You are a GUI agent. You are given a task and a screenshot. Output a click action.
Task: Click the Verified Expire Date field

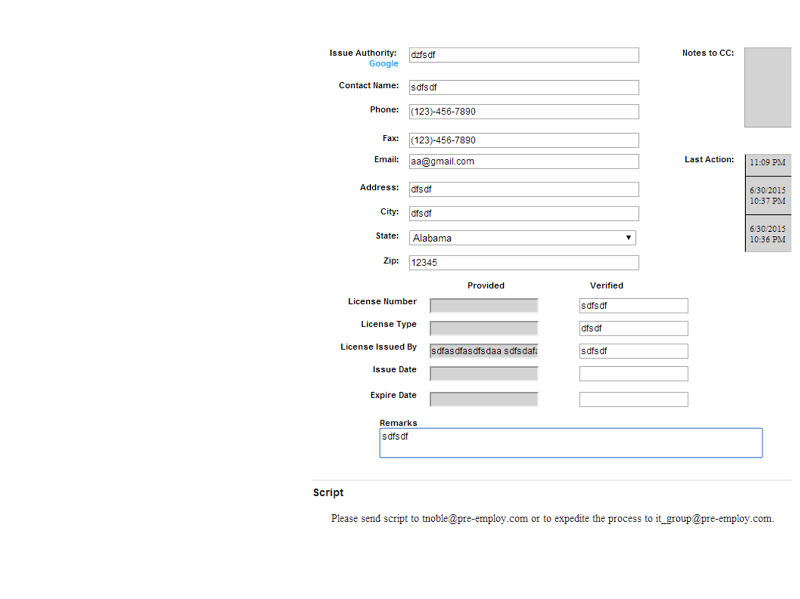point(634,400)
